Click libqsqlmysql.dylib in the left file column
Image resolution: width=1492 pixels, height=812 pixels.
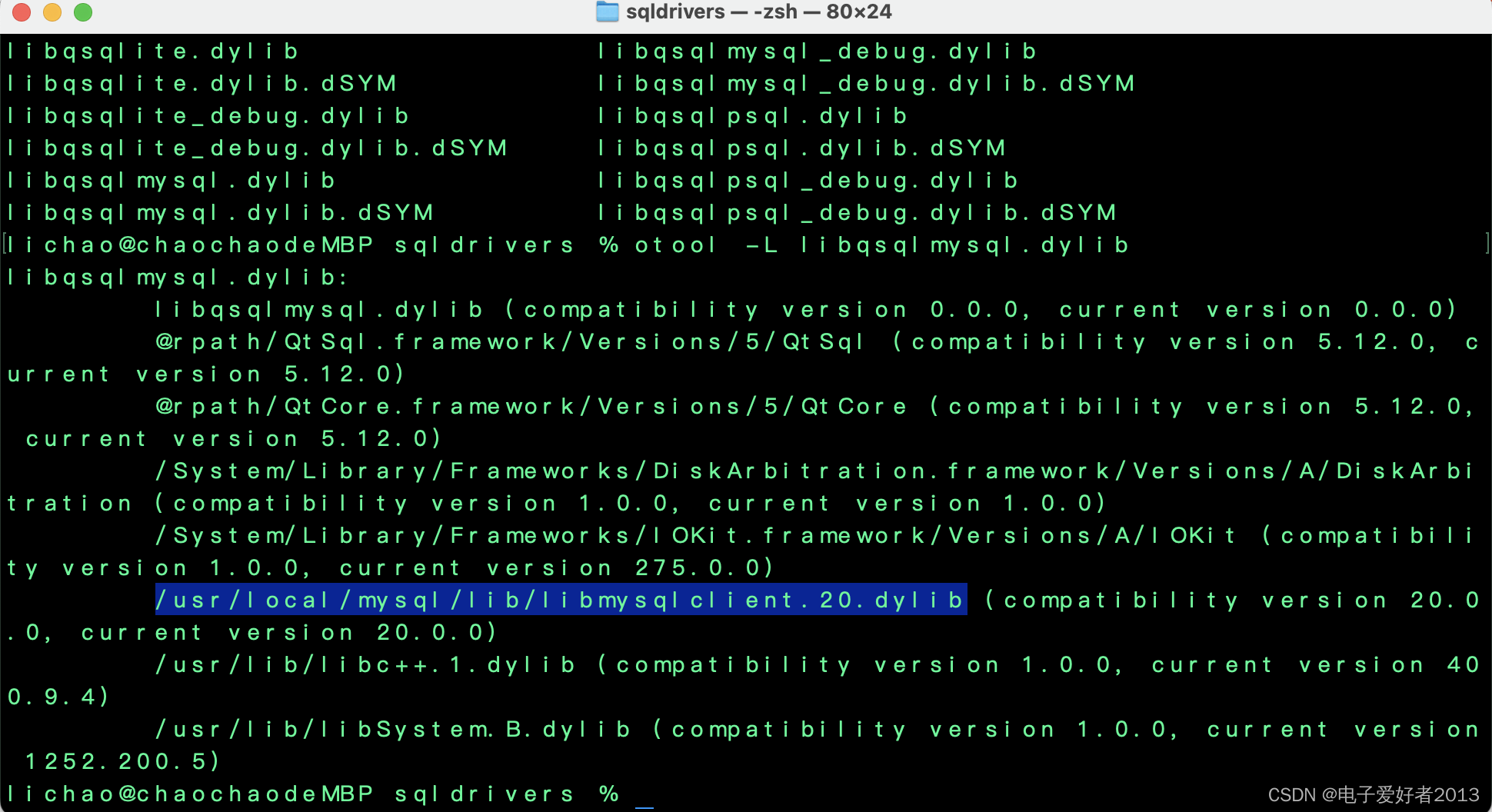(x=171, y=181)
